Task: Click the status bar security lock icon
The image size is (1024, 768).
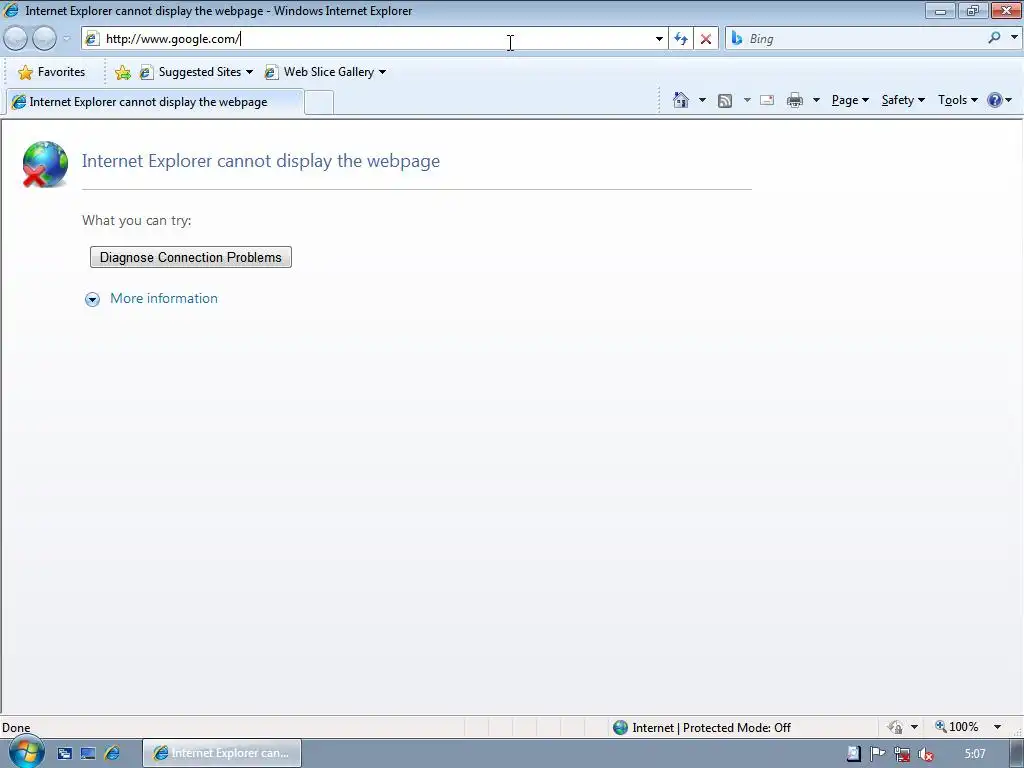Action: 895,727
